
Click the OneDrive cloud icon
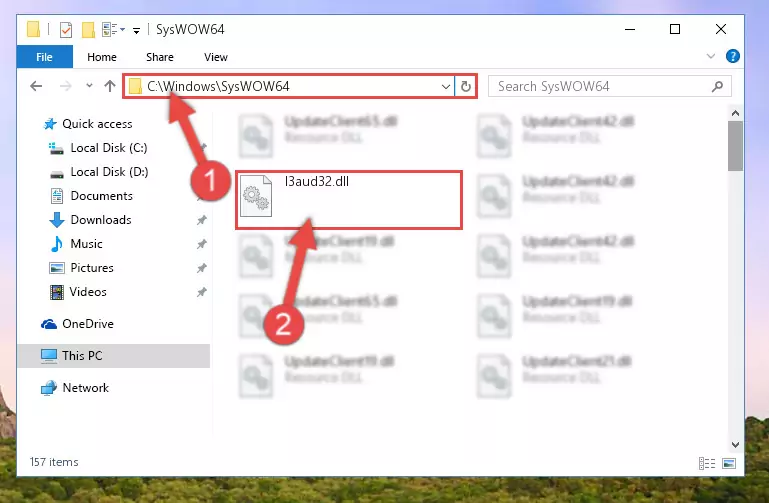[49, 324]
